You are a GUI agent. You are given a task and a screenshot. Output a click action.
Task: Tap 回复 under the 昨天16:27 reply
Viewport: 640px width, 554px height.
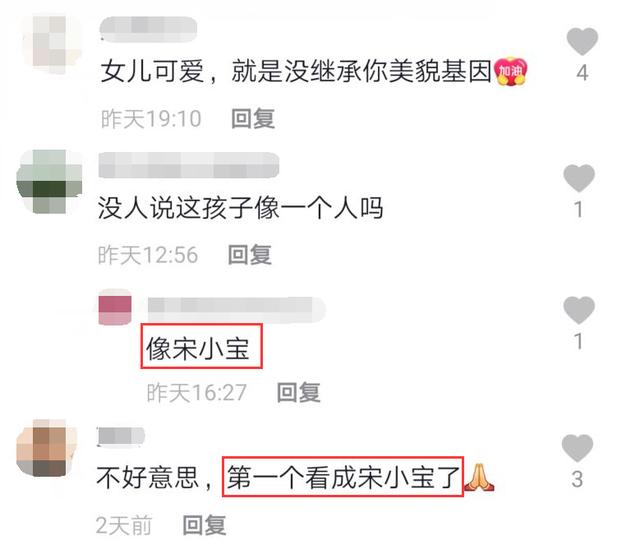coord(299,392)
